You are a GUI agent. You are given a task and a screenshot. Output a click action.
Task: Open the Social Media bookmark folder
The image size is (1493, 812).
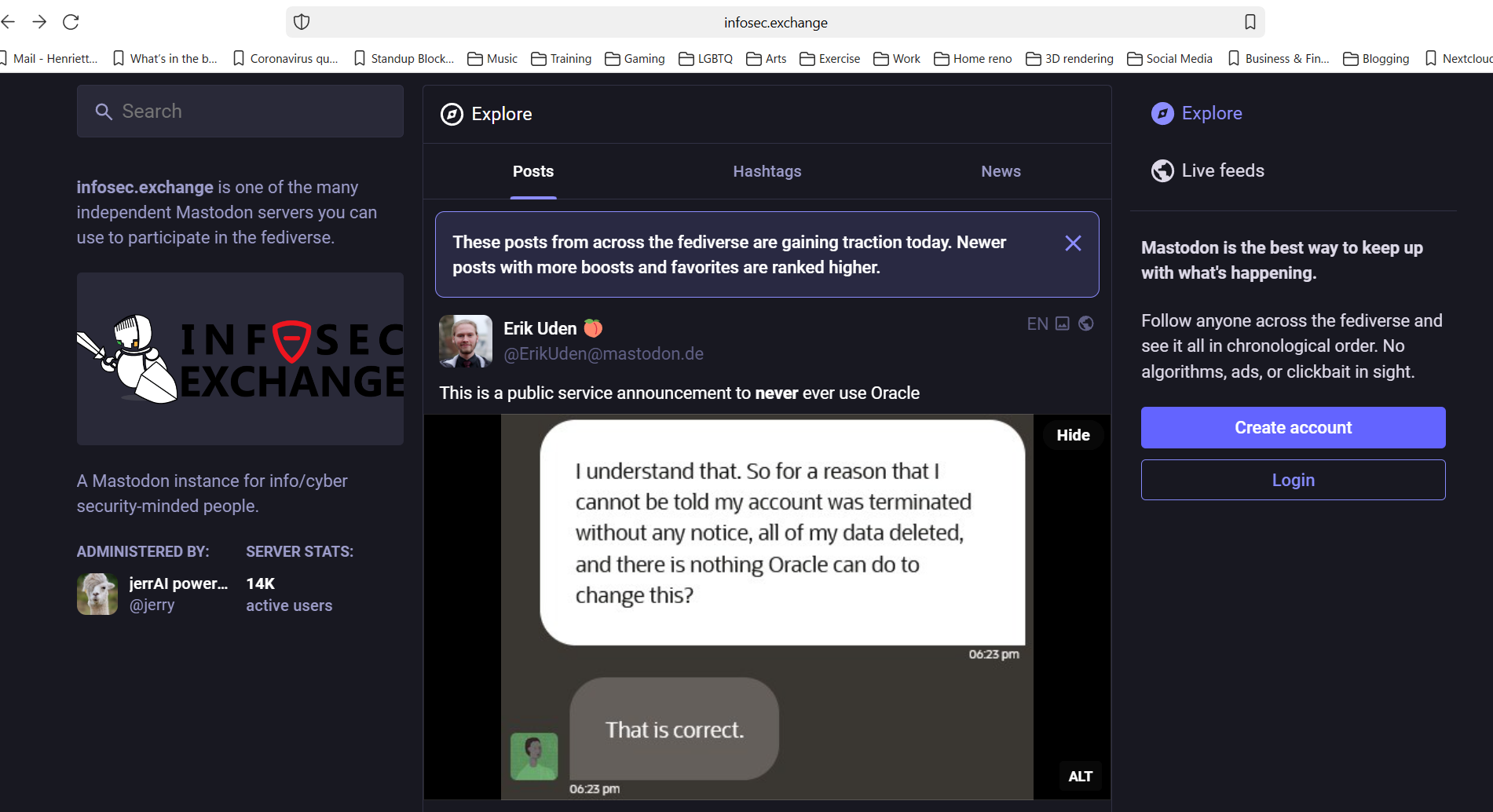pyautogui.click(x=1170, y=58)
